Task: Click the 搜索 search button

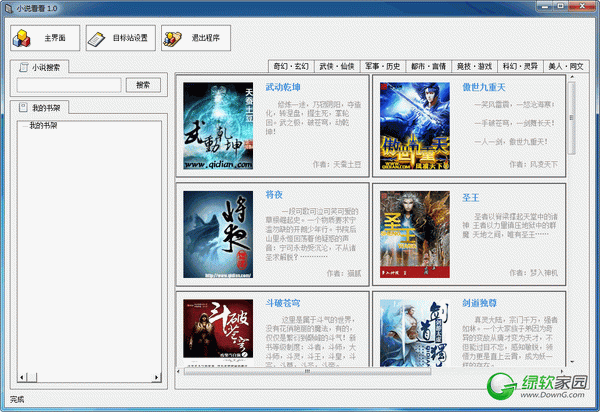Action: [143, 85]
